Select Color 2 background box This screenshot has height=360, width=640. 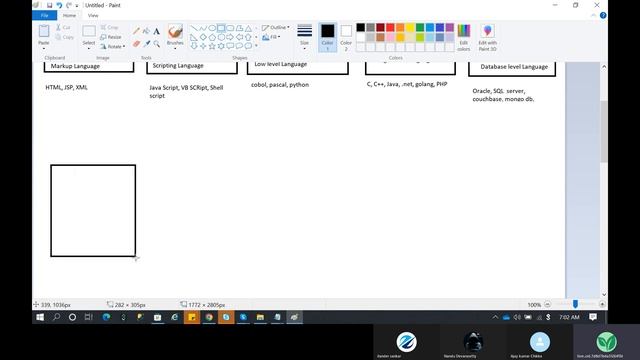pos(346,37)
